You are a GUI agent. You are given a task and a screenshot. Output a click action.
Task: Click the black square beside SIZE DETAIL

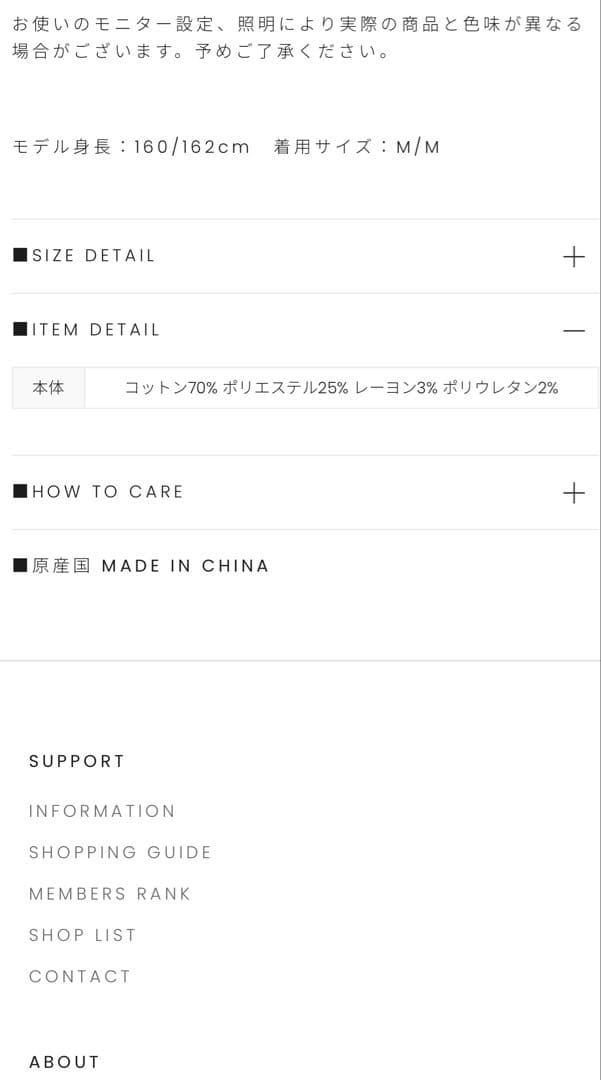pyautogui.click(x=20, y=255)
